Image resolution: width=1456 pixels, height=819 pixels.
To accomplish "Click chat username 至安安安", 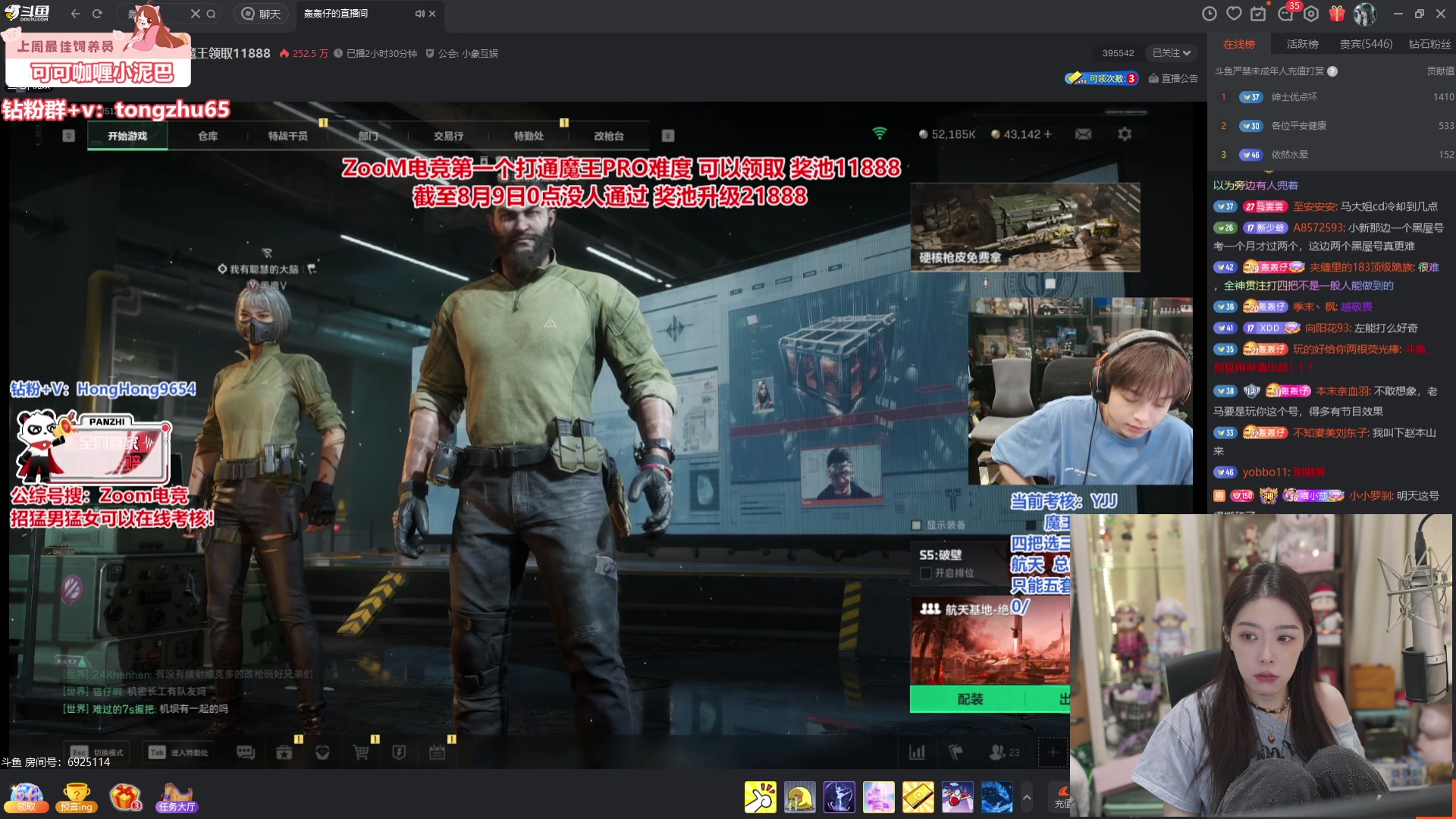I will (x=1314, y=206).
